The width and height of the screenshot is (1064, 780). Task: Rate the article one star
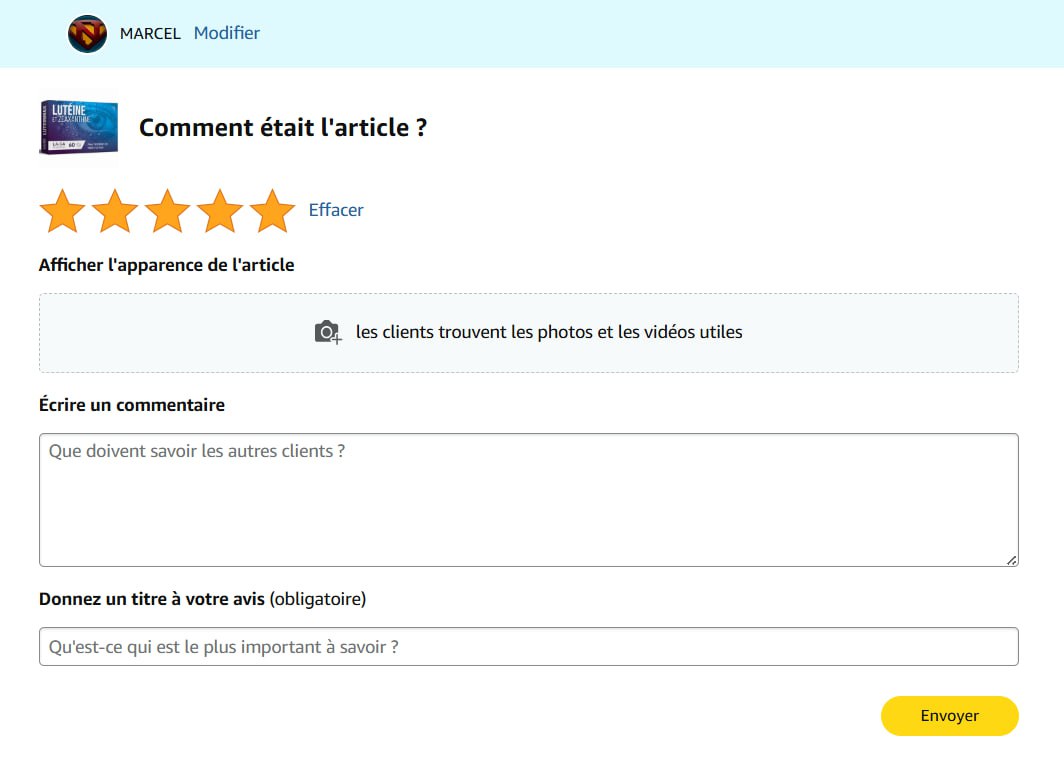(x=62, y=211)
